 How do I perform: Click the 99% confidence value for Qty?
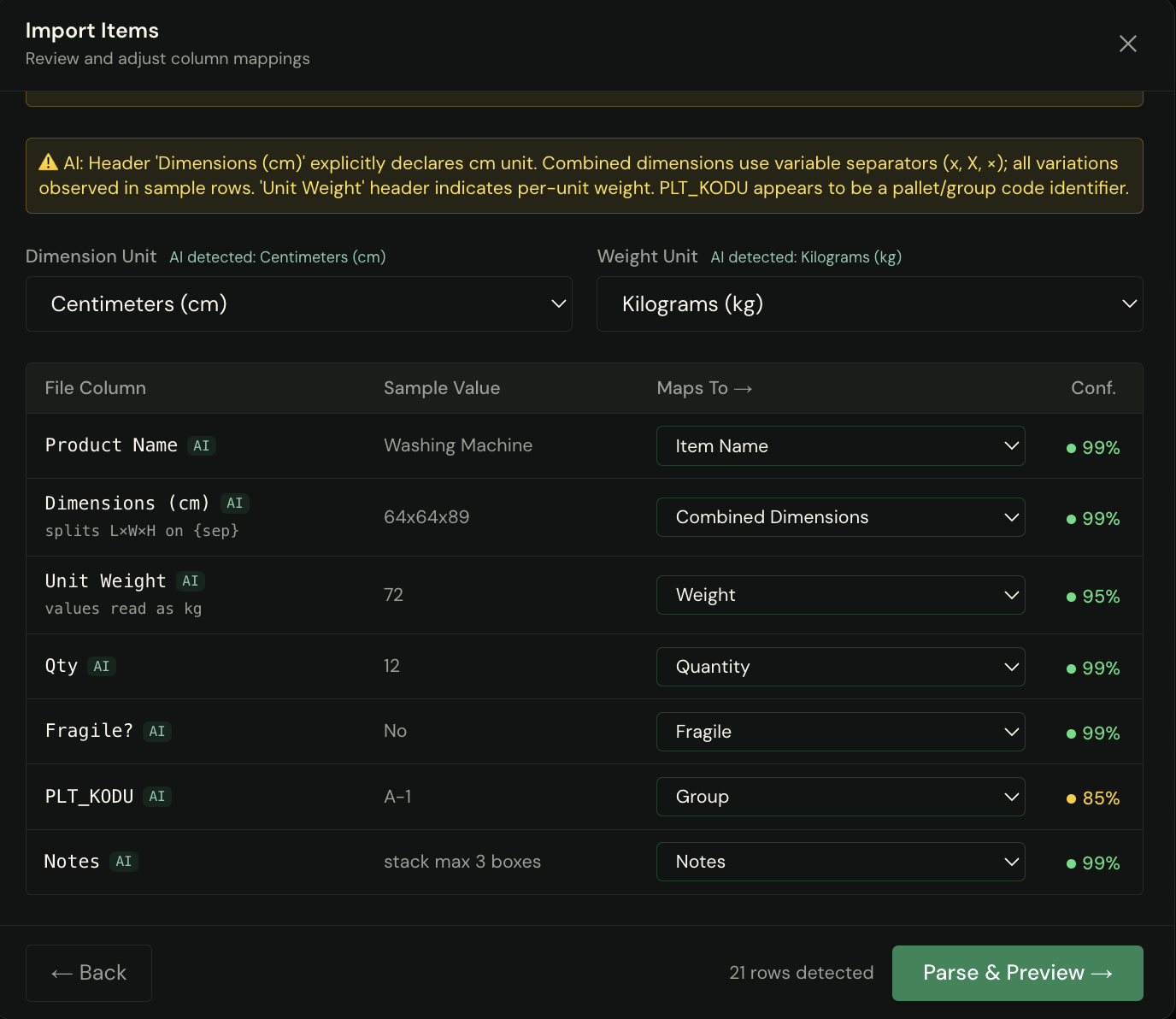[1101, 669]
